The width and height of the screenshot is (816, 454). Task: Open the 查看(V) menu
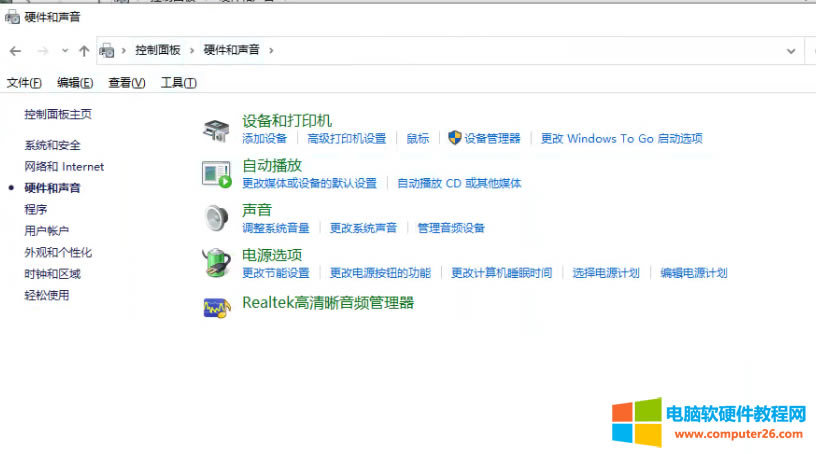click(126, 83)
